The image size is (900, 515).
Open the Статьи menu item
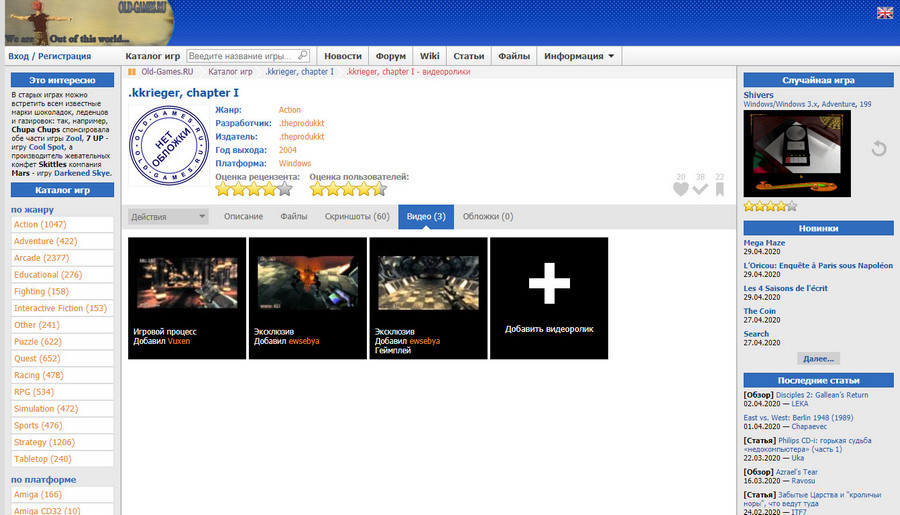(x=468, y=56)
